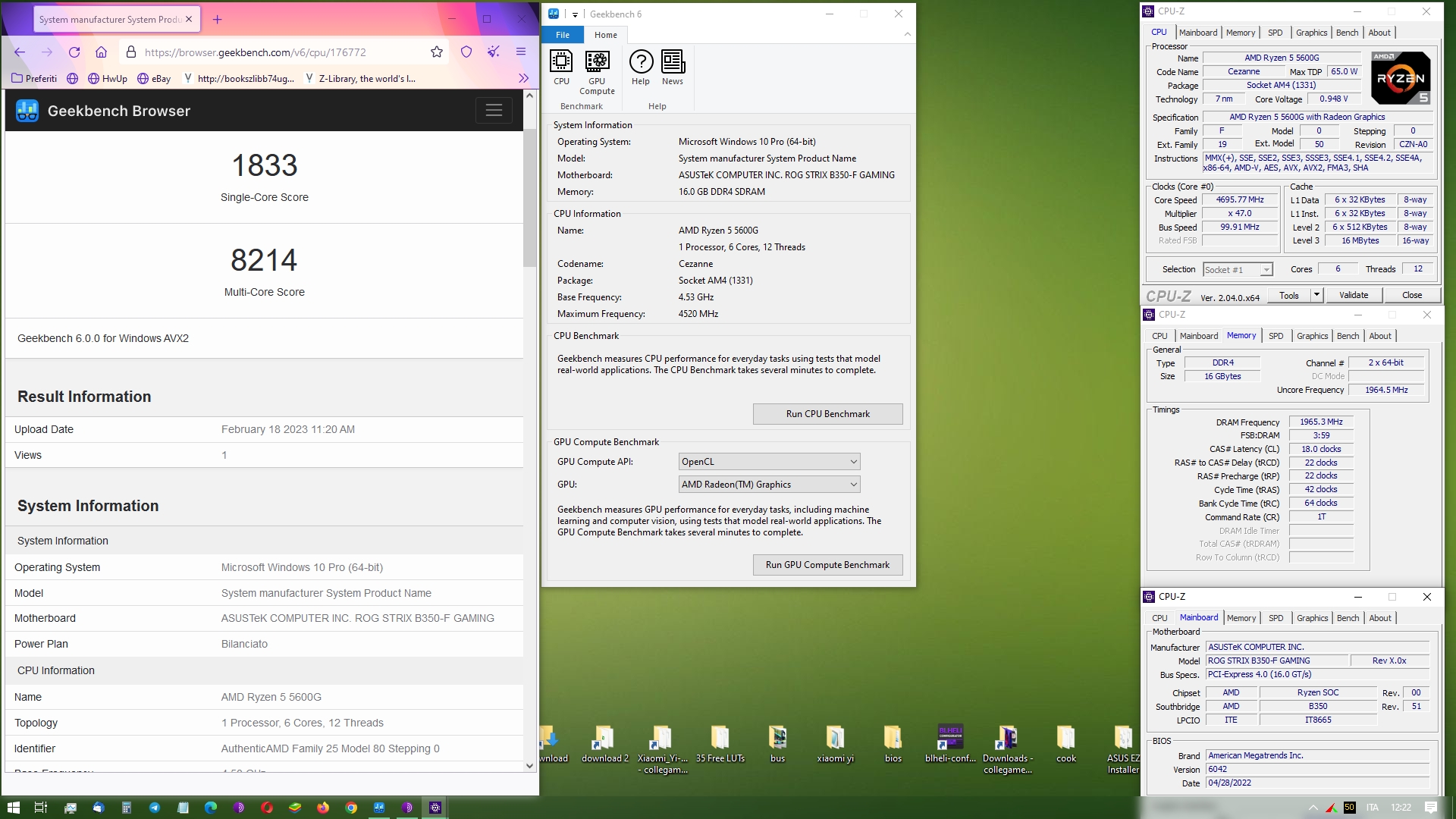Launch Microsoft Edge from the taskbar
The width and height of the screenshot is (1456, 819).
click(211, 808)
